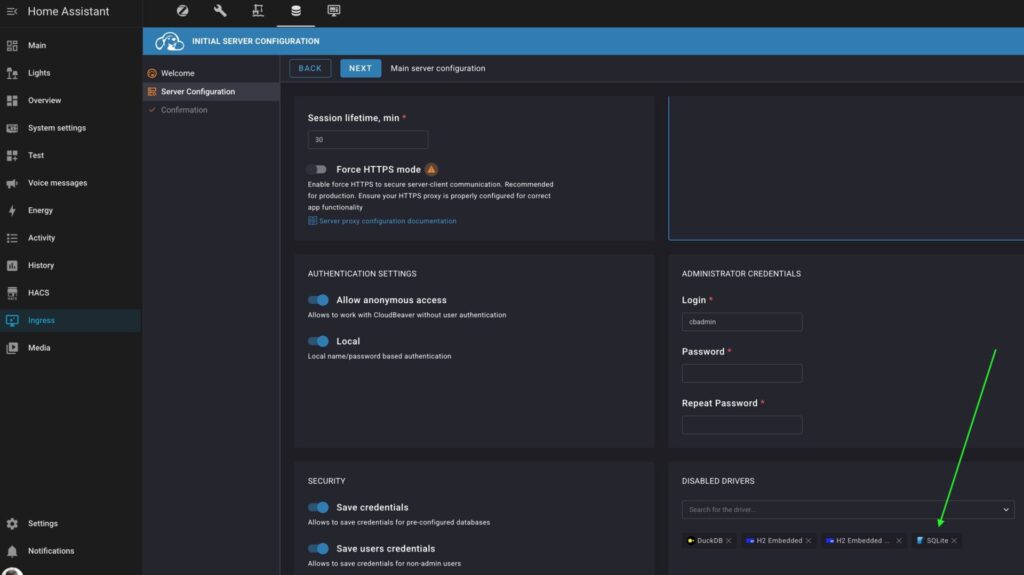Remove DuckDB from disabled drivers
The image size is (1024, 575).
coord(728,541)
